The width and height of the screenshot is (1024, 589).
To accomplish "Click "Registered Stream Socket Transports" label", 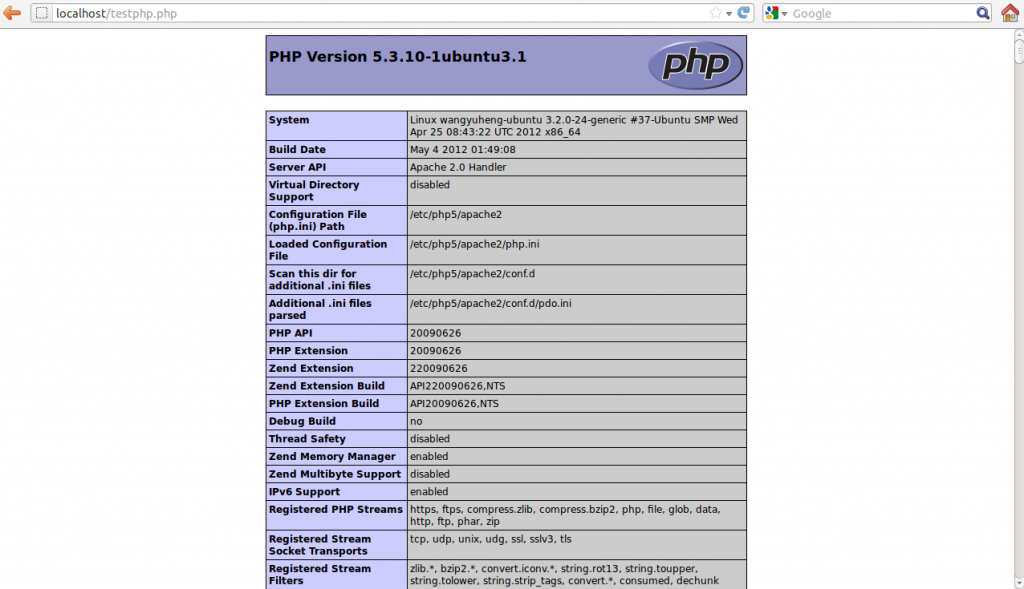I will click(x=320, y=545).
